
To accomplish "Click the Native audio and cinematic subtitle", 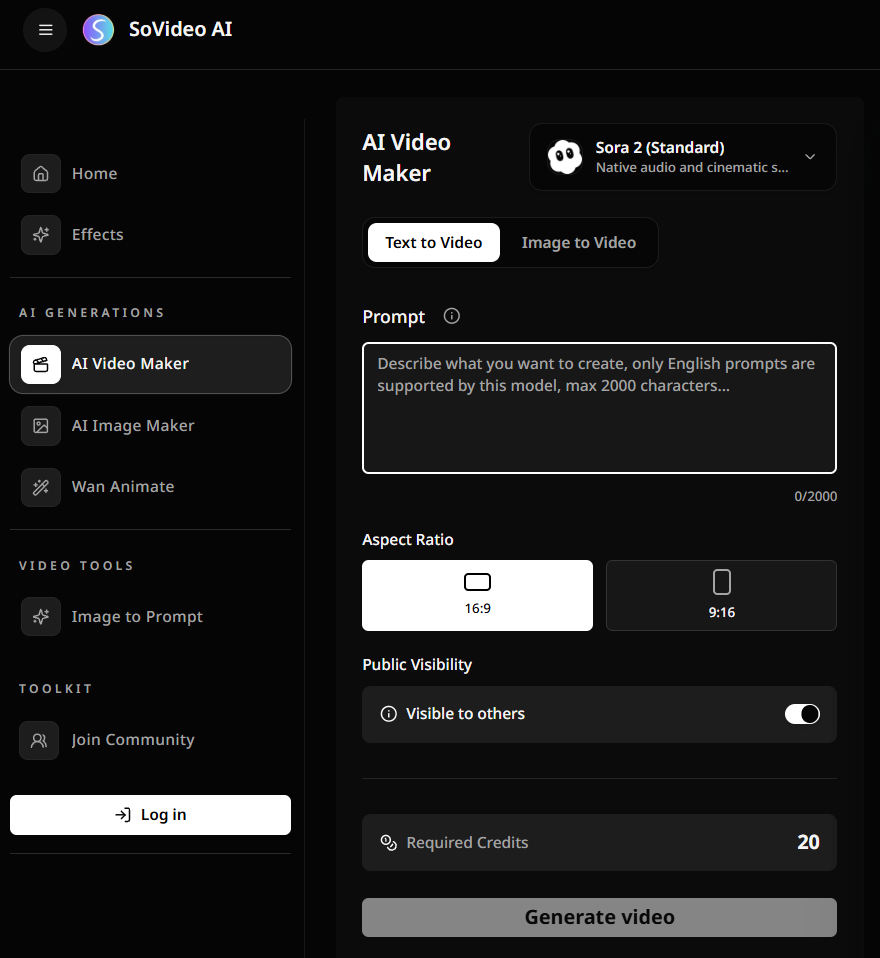I will 692,167.
